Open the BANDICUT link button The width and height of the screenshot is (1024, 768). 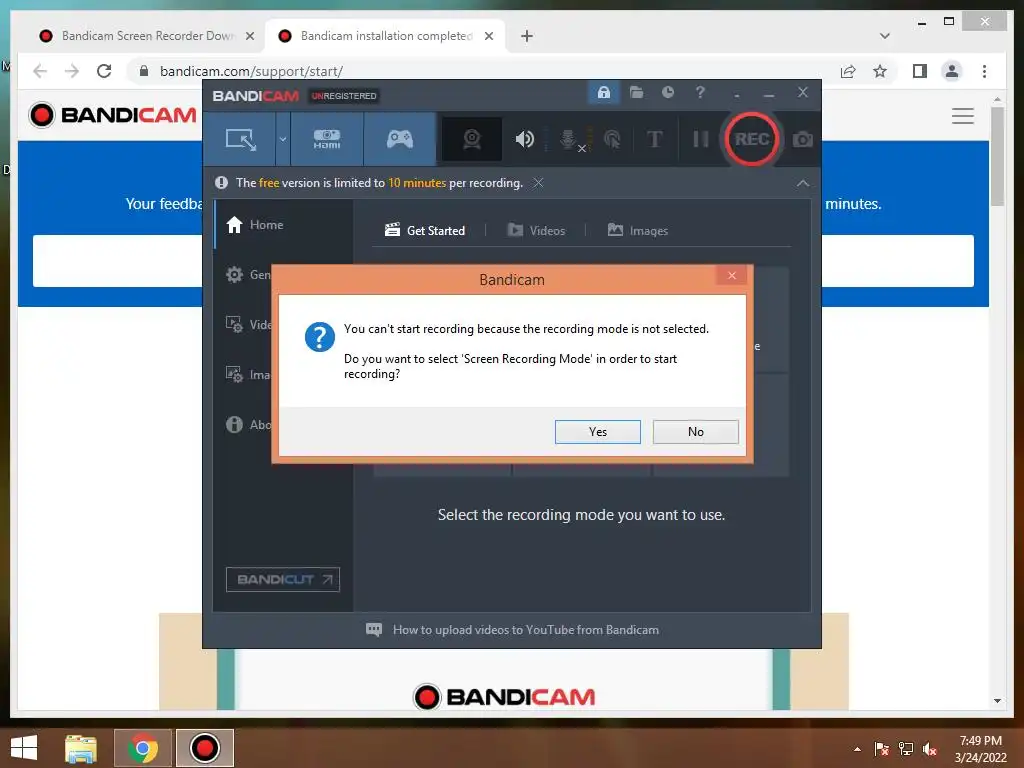[283, 579]
